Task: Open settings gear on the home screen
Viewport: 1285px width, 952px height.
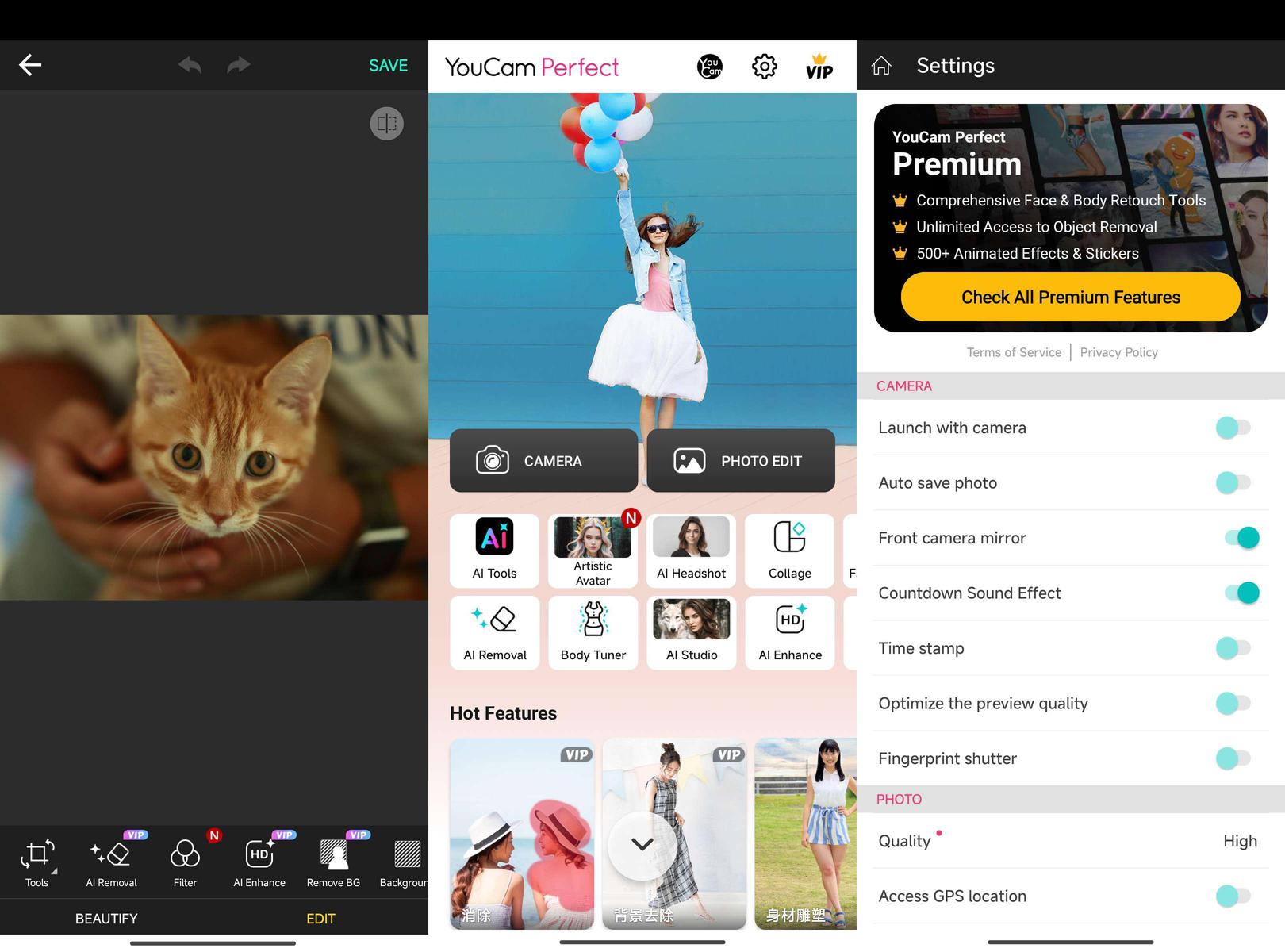Action: tap(765, 67)
